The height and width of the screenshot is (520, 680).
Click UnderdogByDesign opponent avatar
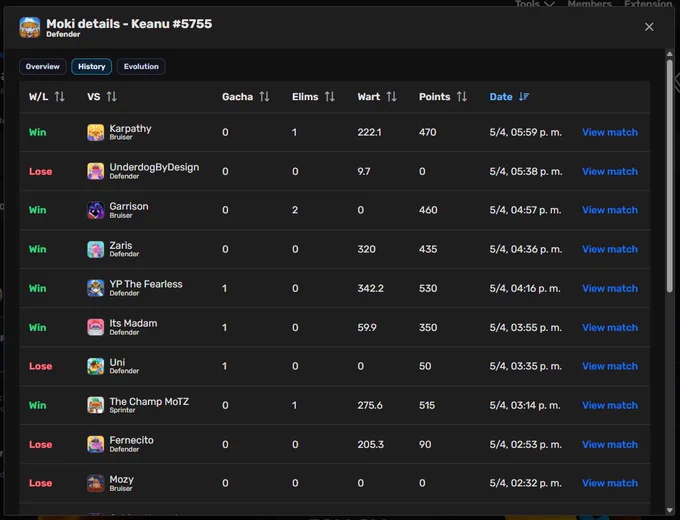[95, 171]
